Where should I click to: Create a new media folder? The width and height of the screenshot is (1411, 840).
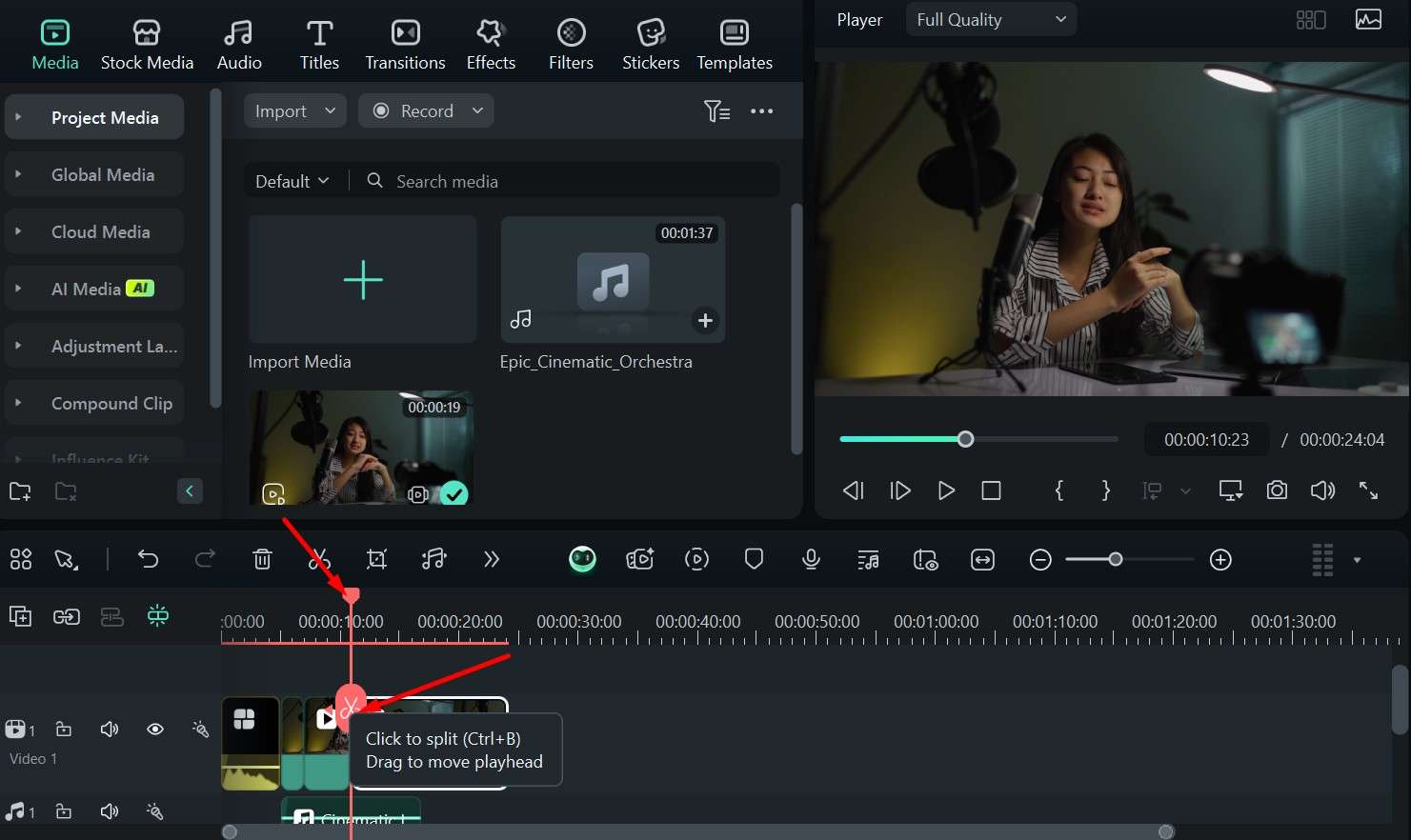tap(20, 491)
